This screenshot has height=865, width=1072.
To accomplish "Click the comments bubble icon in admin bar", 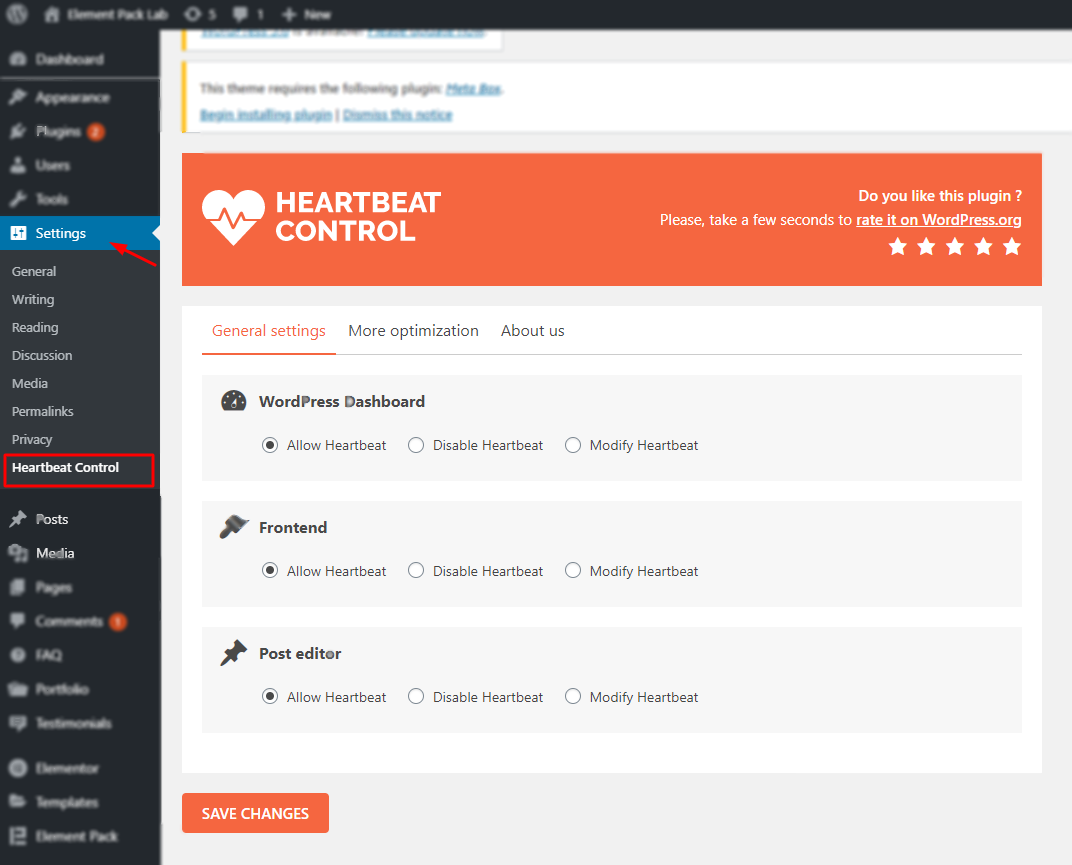I will [x=240, y=14].
